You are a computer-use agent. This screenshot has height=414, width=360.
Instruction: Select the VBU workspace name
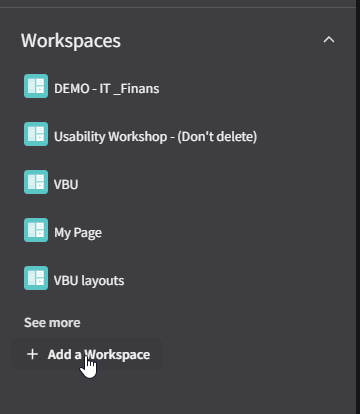pyautogui.click(x=66, y=184)
